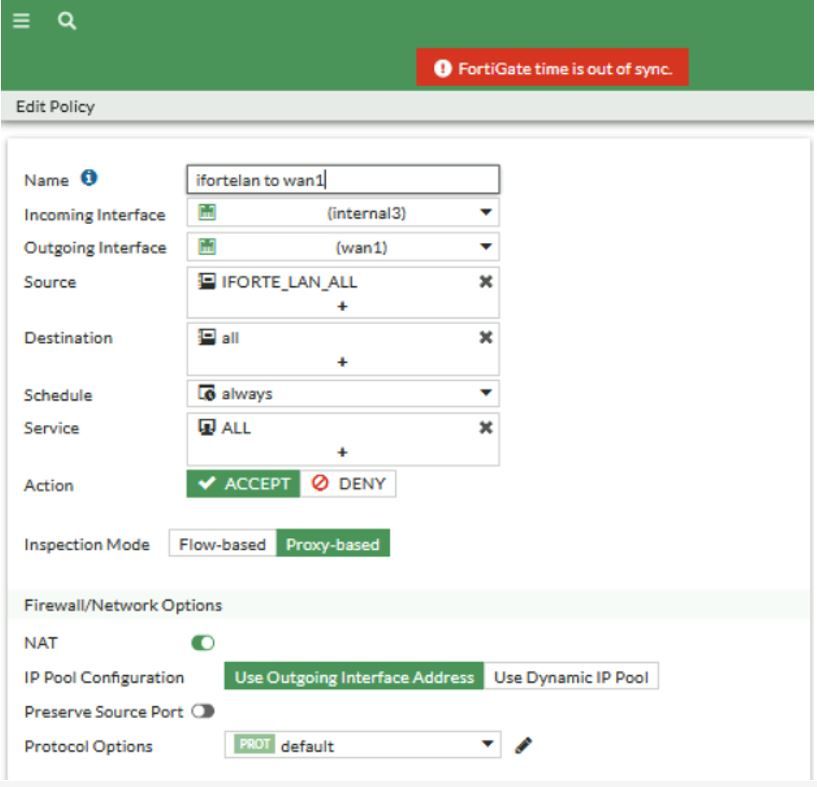Click the ALL service icon
This screenshot has width=817, height=787.
pyautogui.click(x=207, y=427)
